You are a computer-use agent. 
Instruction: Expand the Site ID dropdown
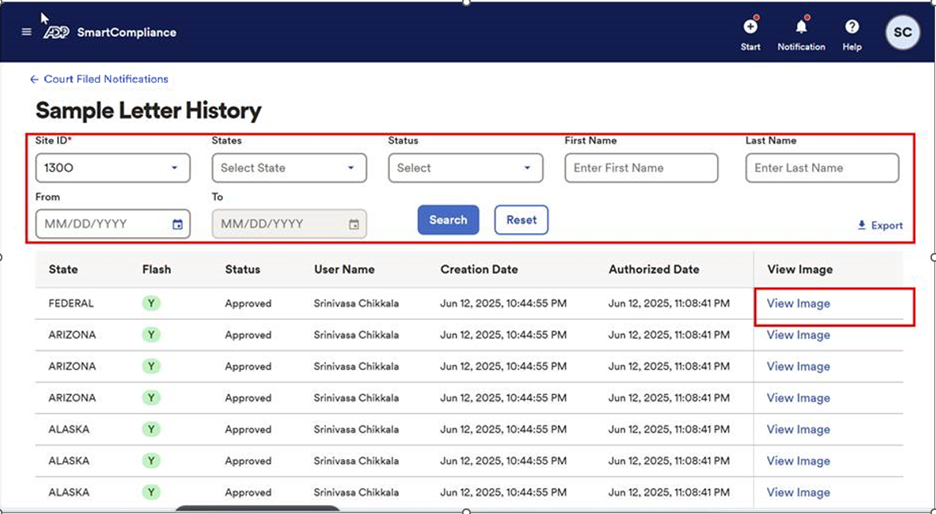[174, 168]
